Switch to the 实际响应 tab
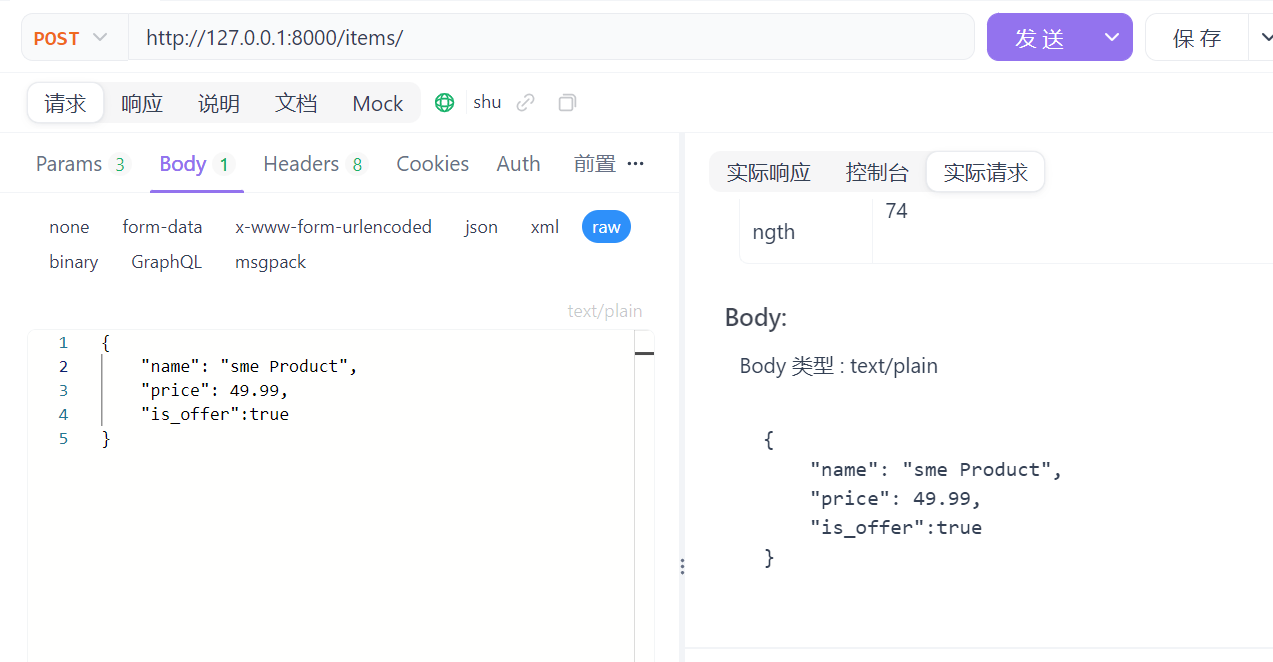Viewport: 1273px width, 662px height. 768,172
